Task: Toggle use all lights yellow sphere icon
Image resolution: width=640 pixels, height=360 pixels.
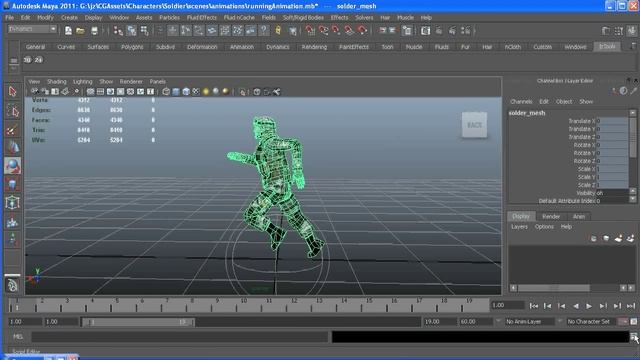Action: (206, 92)
